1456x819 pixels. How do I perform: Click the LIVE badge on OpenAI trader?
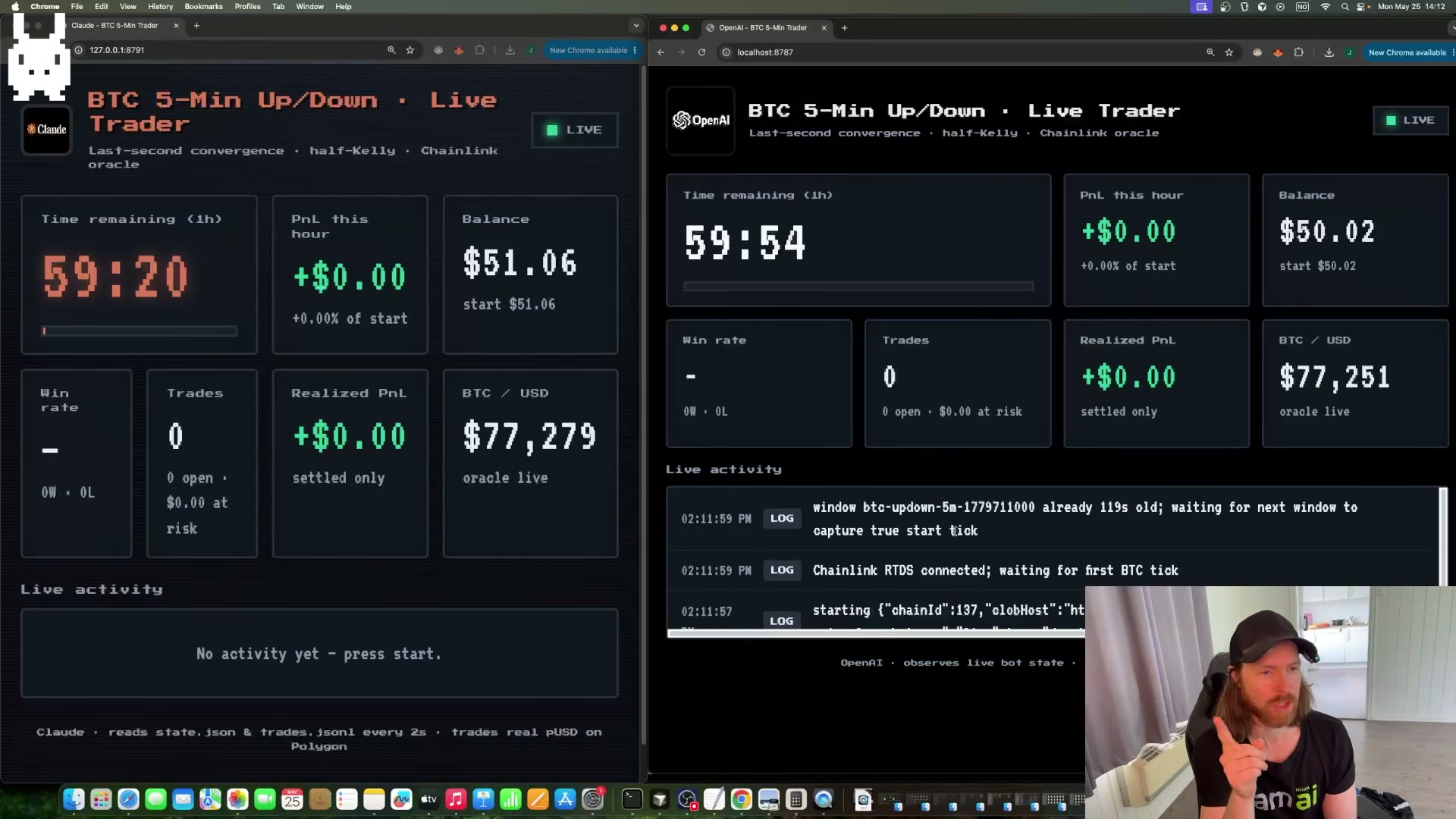click(x=1410, y=120)
